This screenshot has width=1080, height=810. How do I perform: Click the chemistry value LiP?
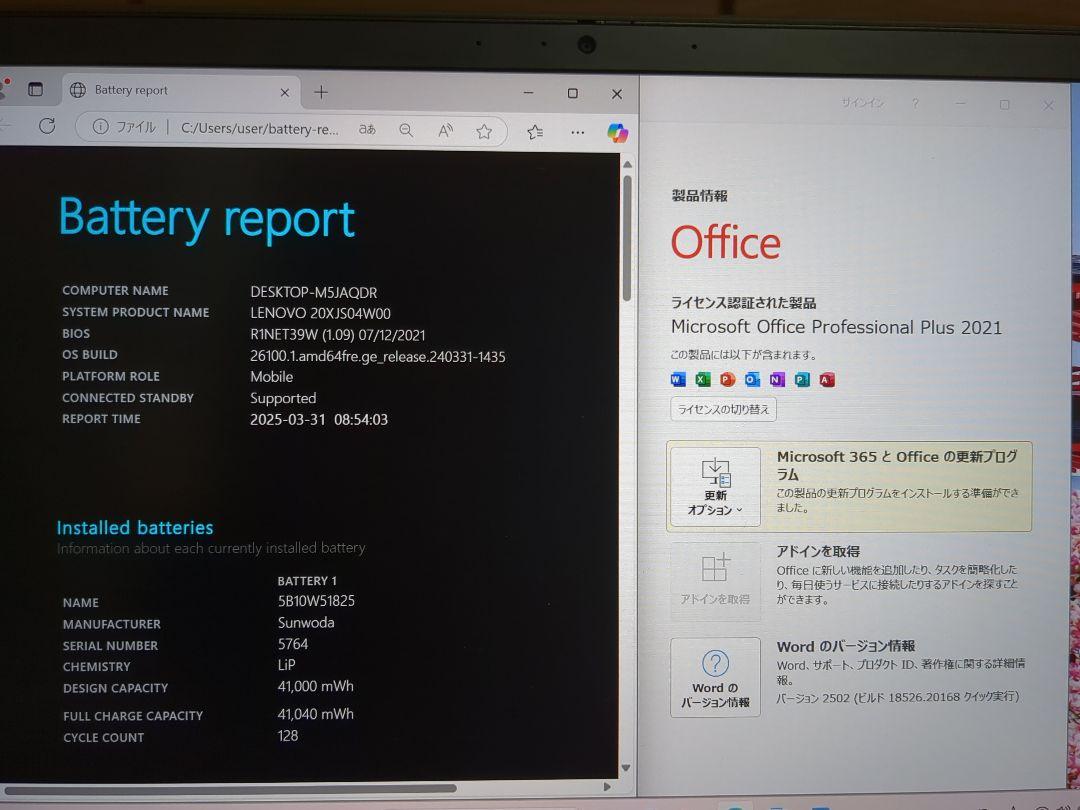click(287, 665)
